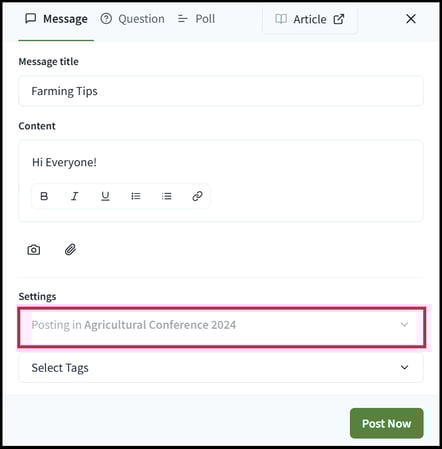The height and width of the screenshot is (449, 442).
Task: Click the external link icon beside Article
Action: [x=338, y=19]
